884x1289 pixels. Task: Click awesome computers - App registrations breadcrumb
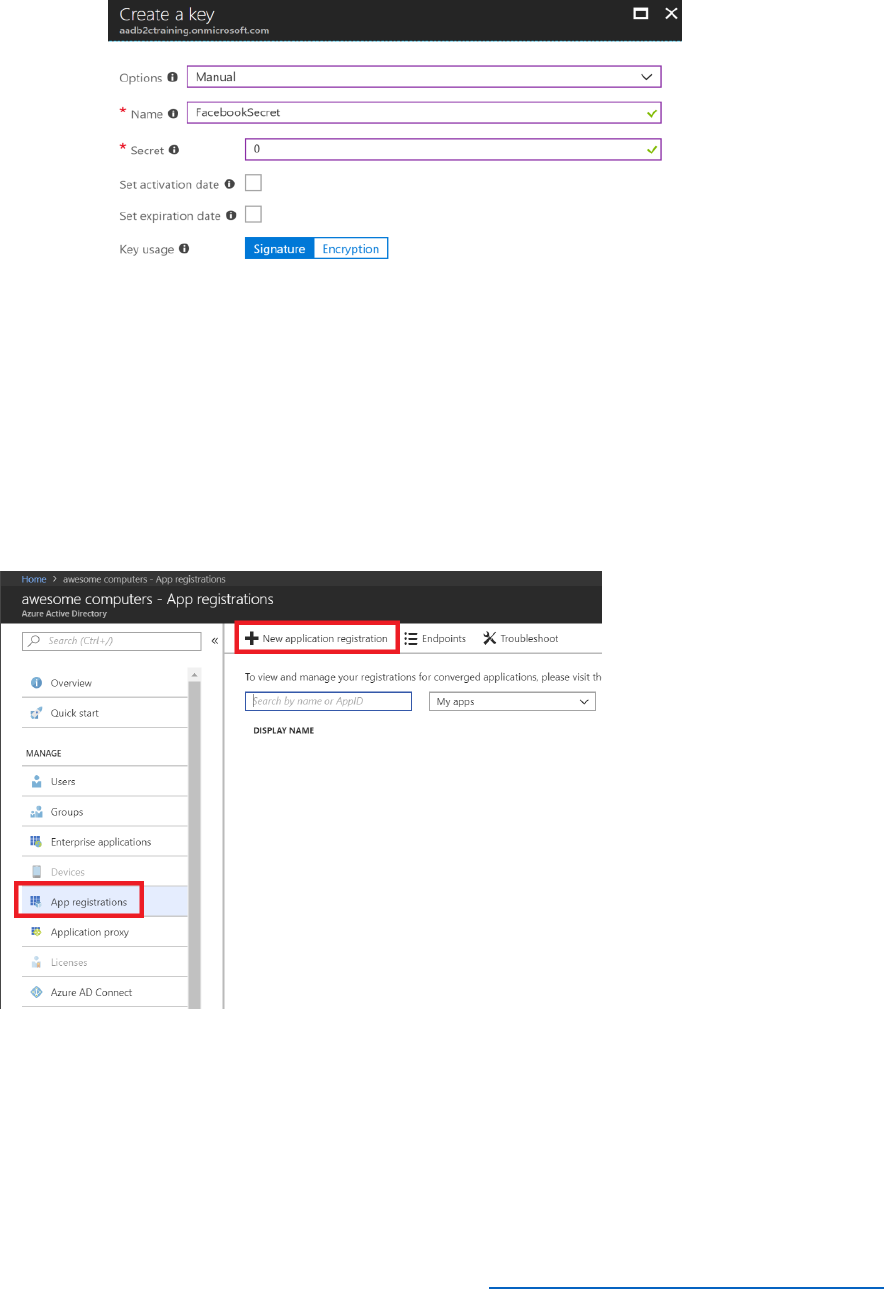click(144, 579)
